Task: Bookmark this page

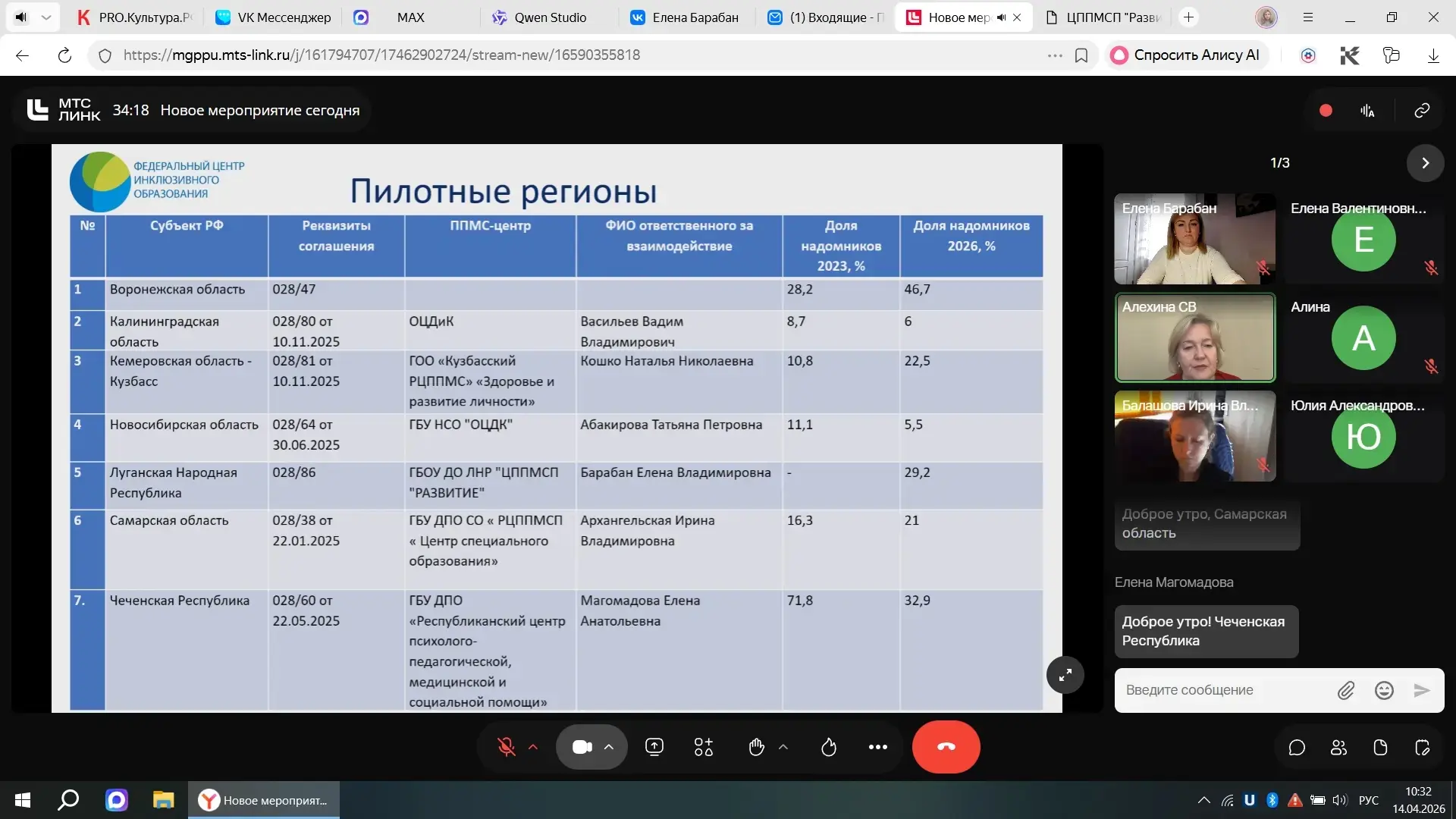Action: tap(1081, 55)
